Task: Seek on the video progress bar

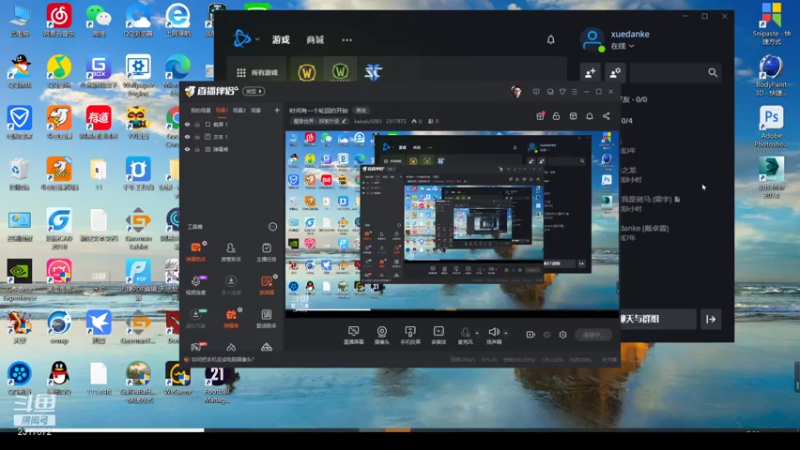Action: point(400,430)
